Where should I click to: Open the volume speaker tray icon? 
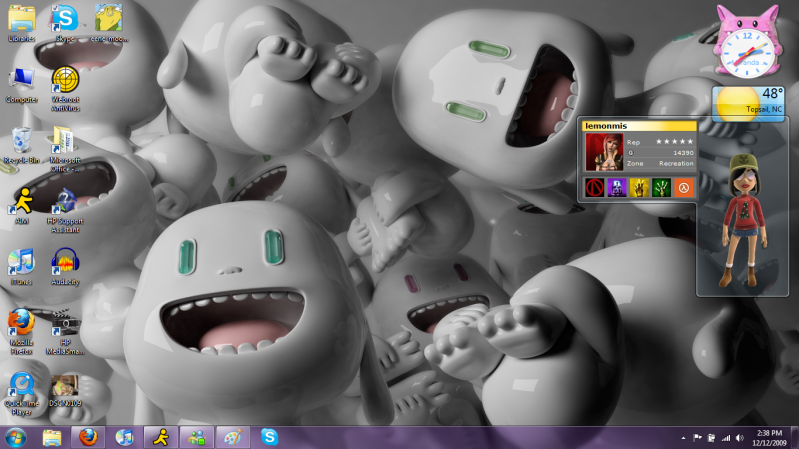click(739, 438)
